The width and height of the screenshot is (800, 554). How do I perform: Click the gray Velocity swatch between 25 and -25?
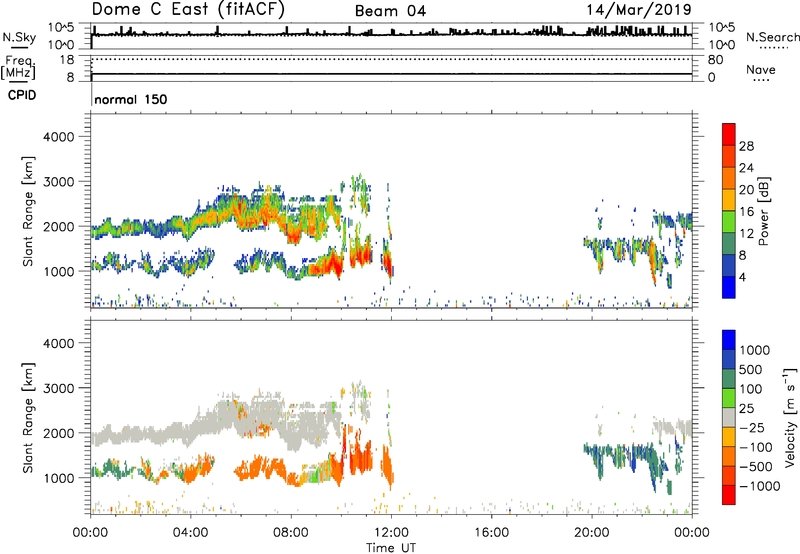729,417
